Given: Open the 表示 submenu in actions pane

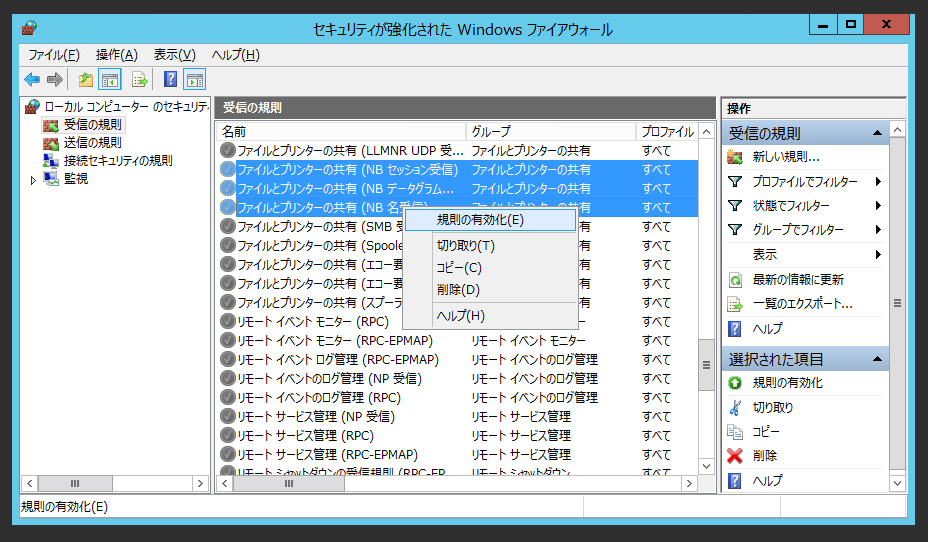Looking at the screenshot, I should (x=805, y=254).
